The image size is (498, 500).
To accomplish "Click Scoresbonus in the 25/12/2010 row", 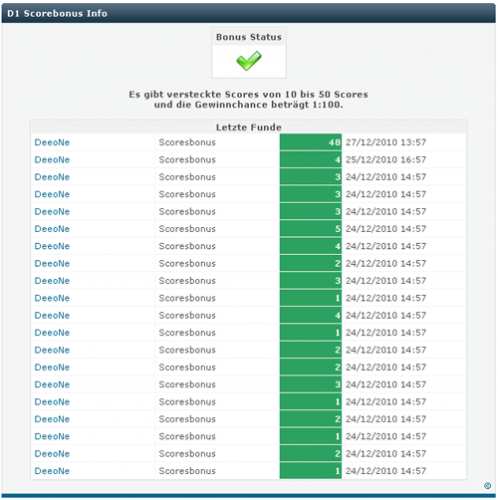I will [x=187, y=160].
